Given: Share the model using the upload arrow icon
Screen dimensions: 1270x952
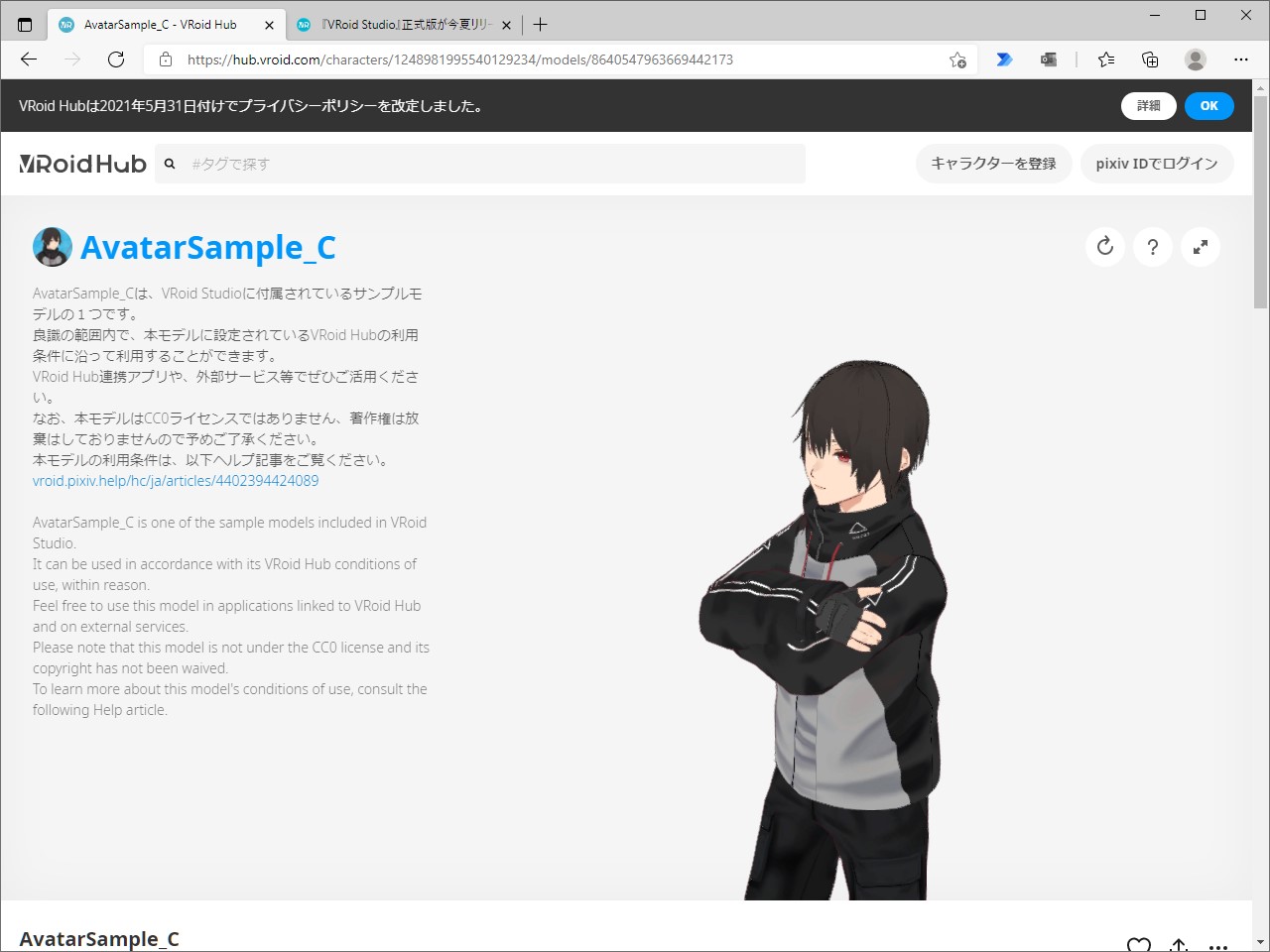Looking at the screenshot, I should click(1178, 945).
